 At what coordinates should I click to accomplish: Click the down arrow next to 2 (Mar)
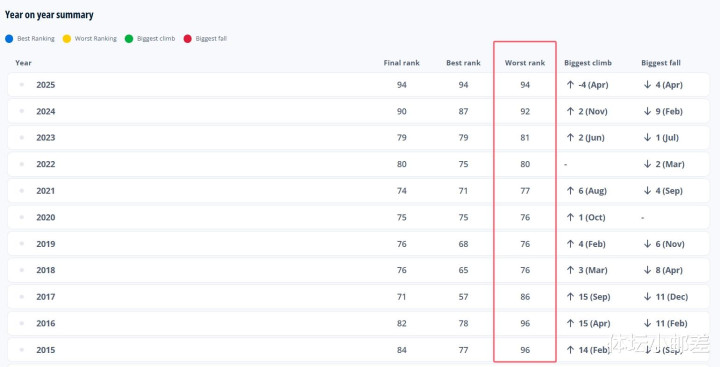point(647,164)
